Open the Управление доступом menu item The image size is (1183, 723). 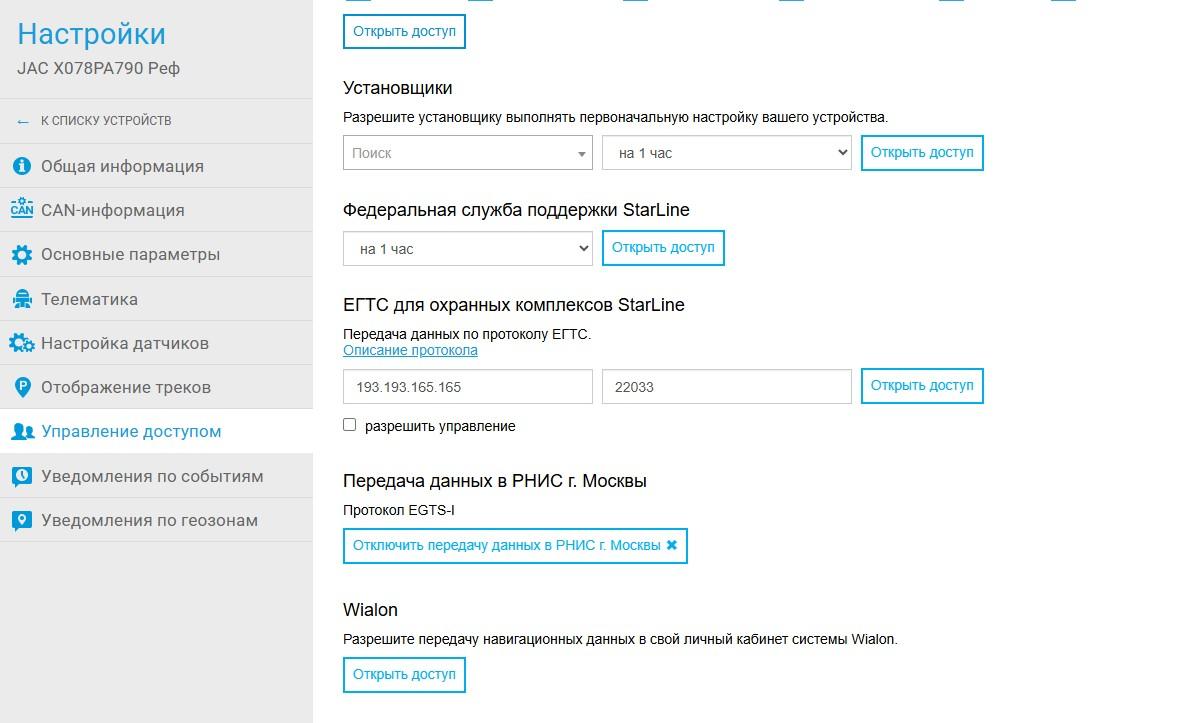tap(131, 432)
